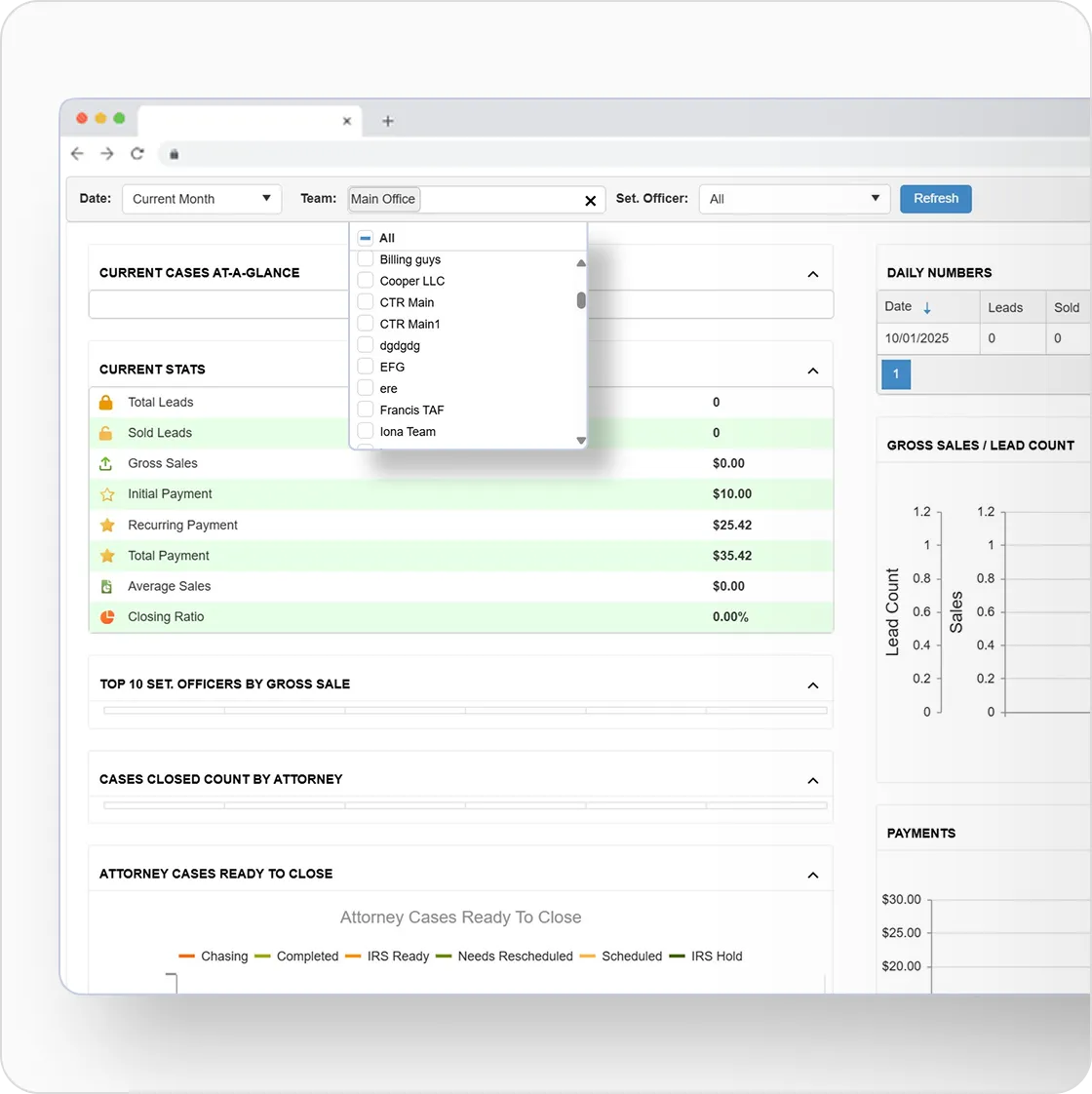Collapse the CURRENT STATS panel

[x=813, y=371]
